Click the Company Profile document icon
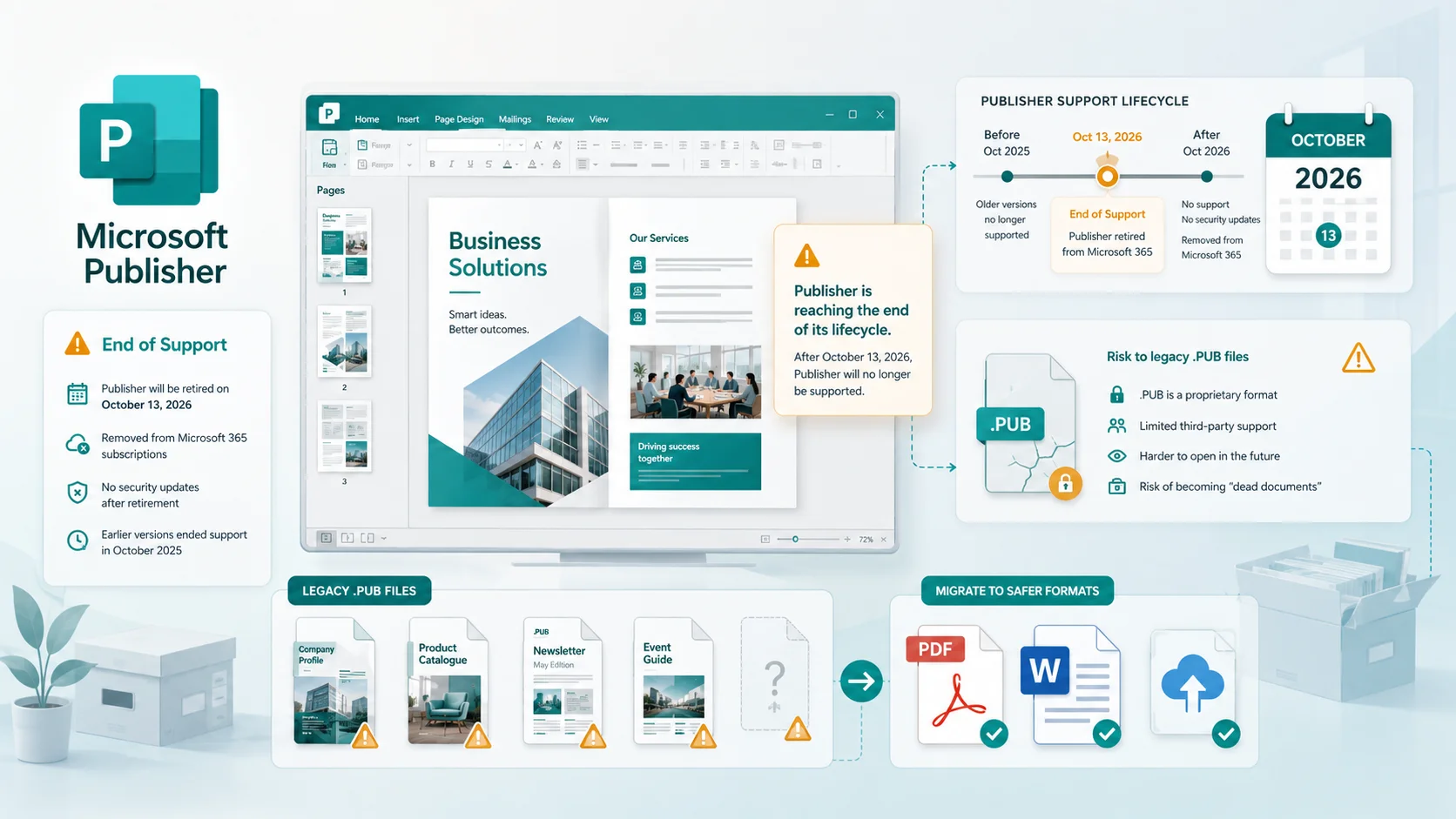Screen dimensions: 1456x819 coord(334,681)
